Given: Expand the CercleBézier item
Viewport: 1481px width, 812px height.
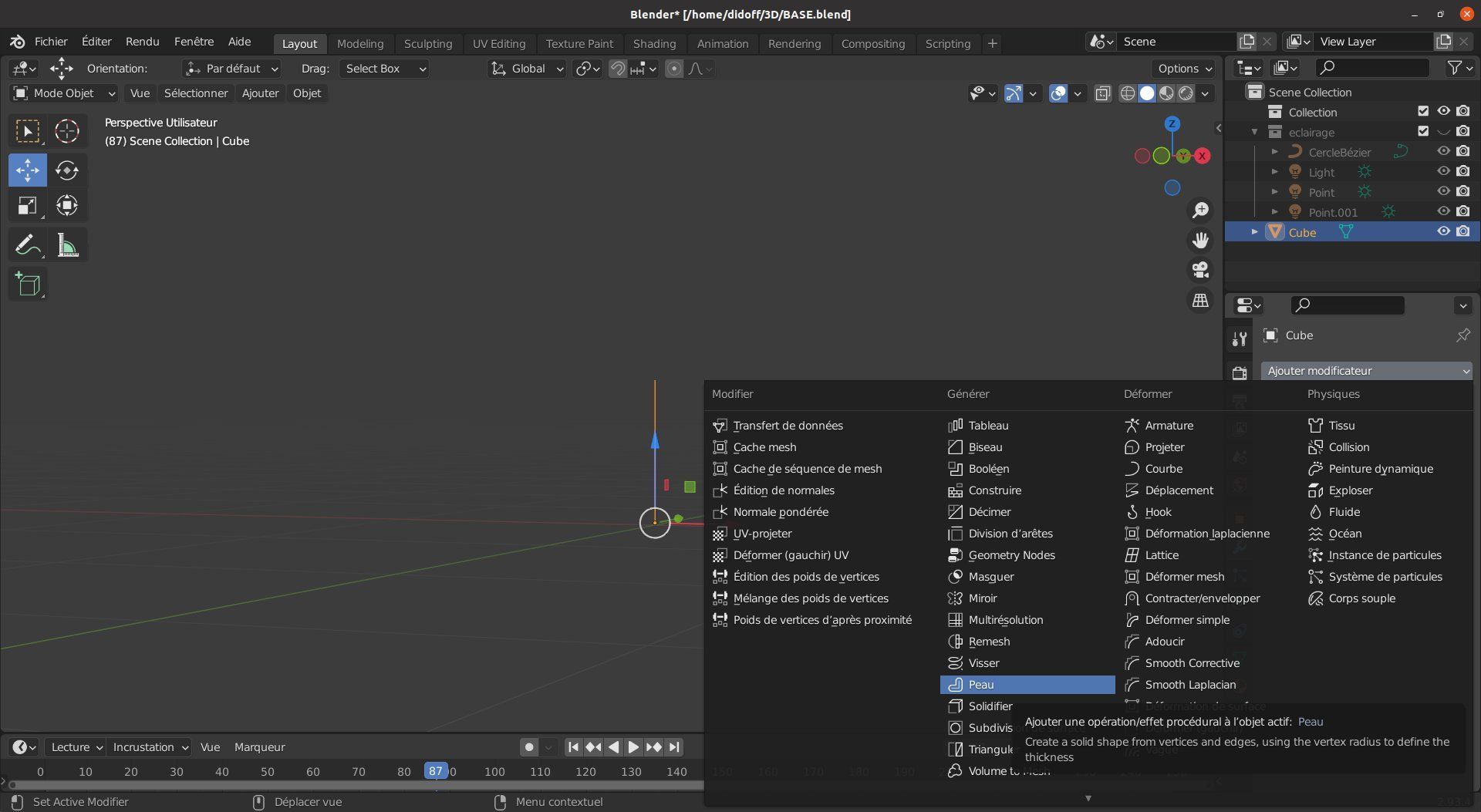Looking at the screenshot, I should point(1274,152).
